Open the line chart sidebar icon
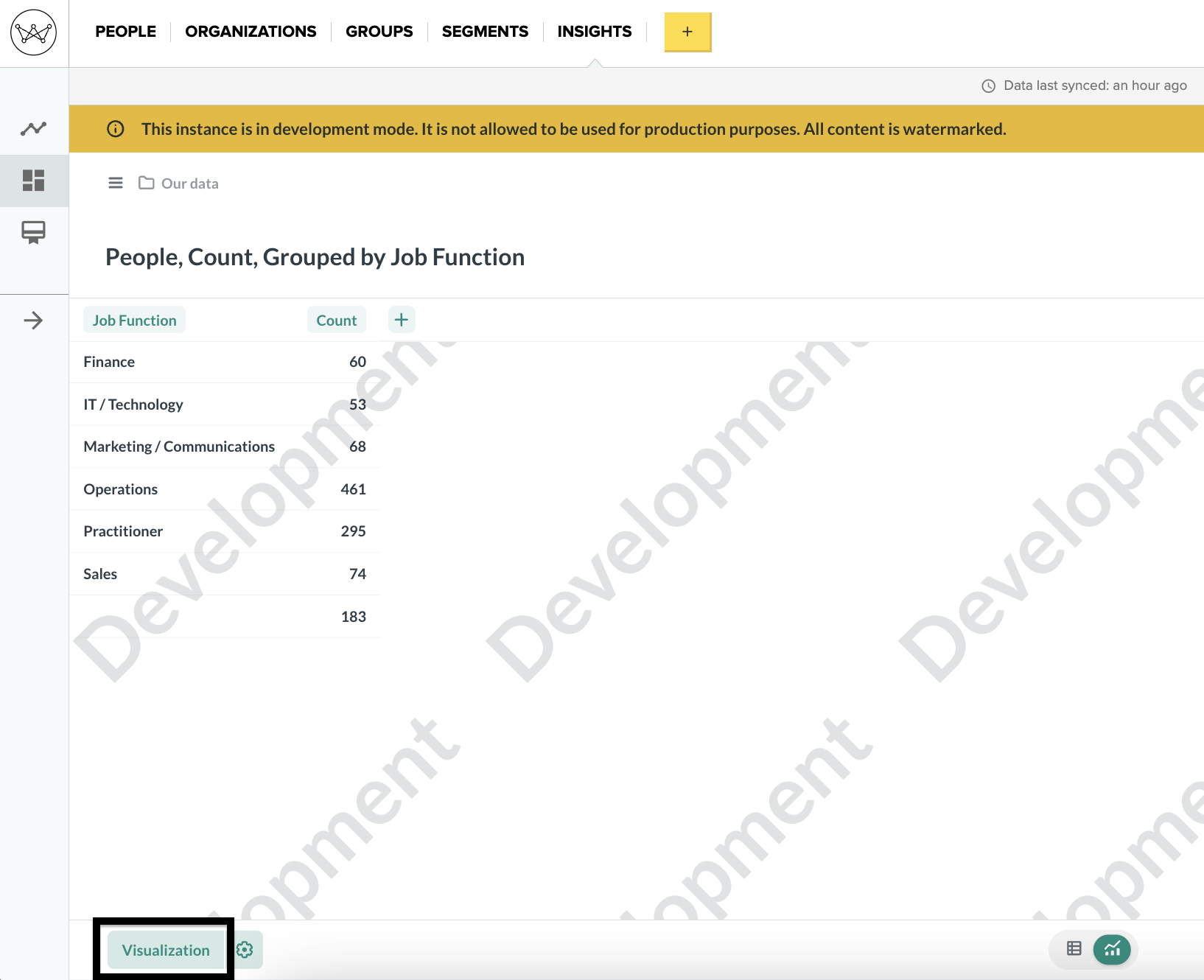This screenshot has width=1204, height=980. point(33,129)
